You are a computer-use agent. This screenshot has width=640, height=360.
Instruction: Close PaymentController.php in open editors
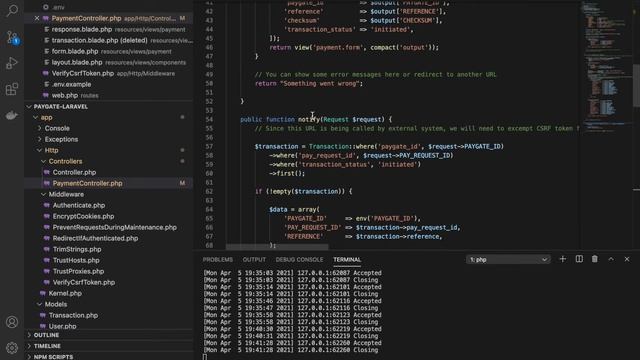[x=37, y=18]
